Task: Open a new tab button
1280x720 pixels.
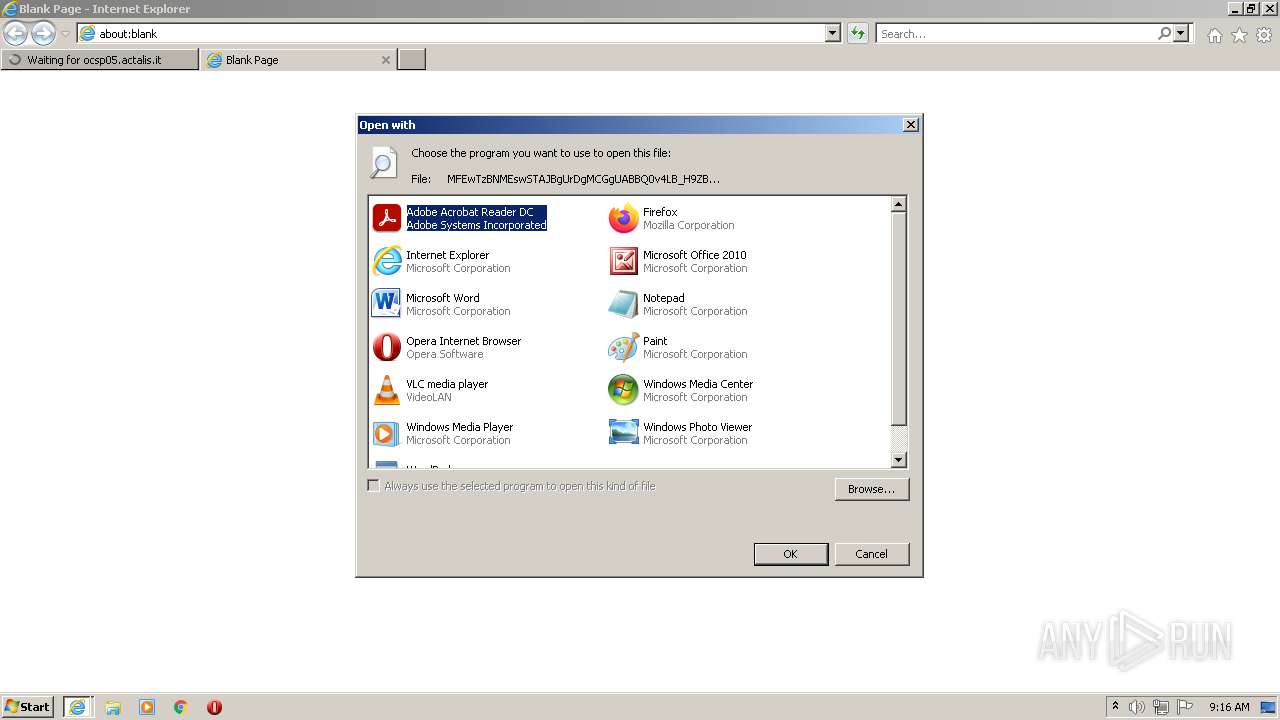Action: (x=412, y=60)
